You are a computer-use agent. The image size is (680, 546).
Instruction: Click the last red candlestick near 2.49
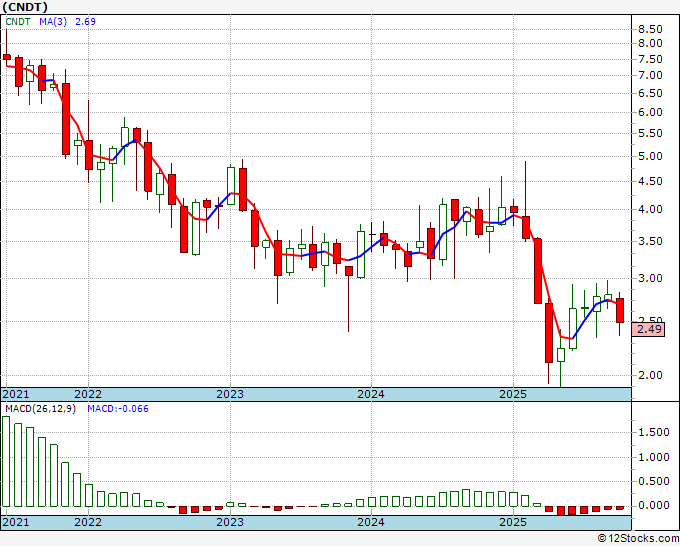pos(620,311)
